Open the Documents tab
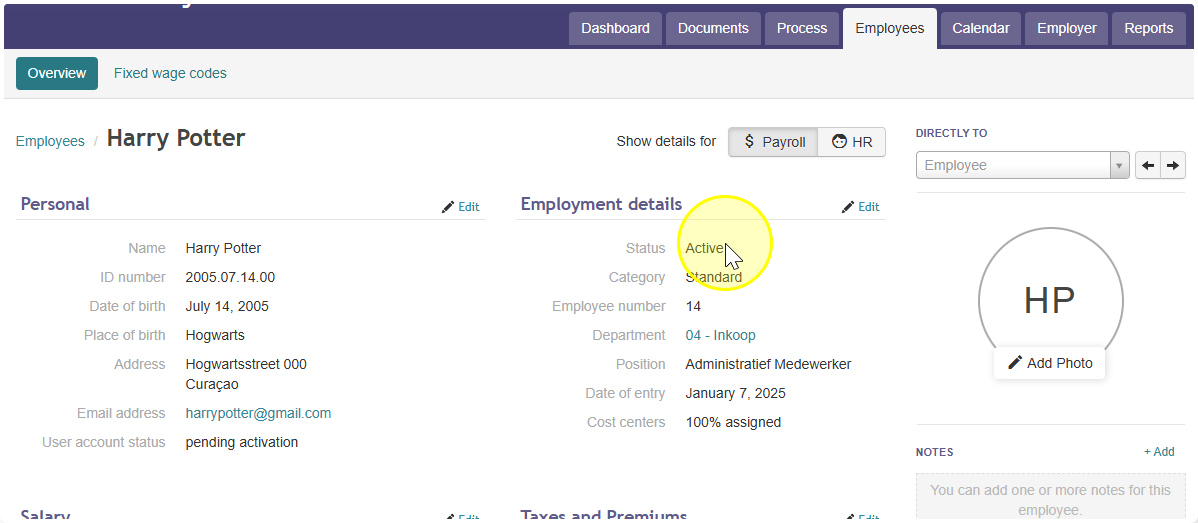Viewport: 1198px width, 523px height. pyautogui.click(x=714, y=29)
